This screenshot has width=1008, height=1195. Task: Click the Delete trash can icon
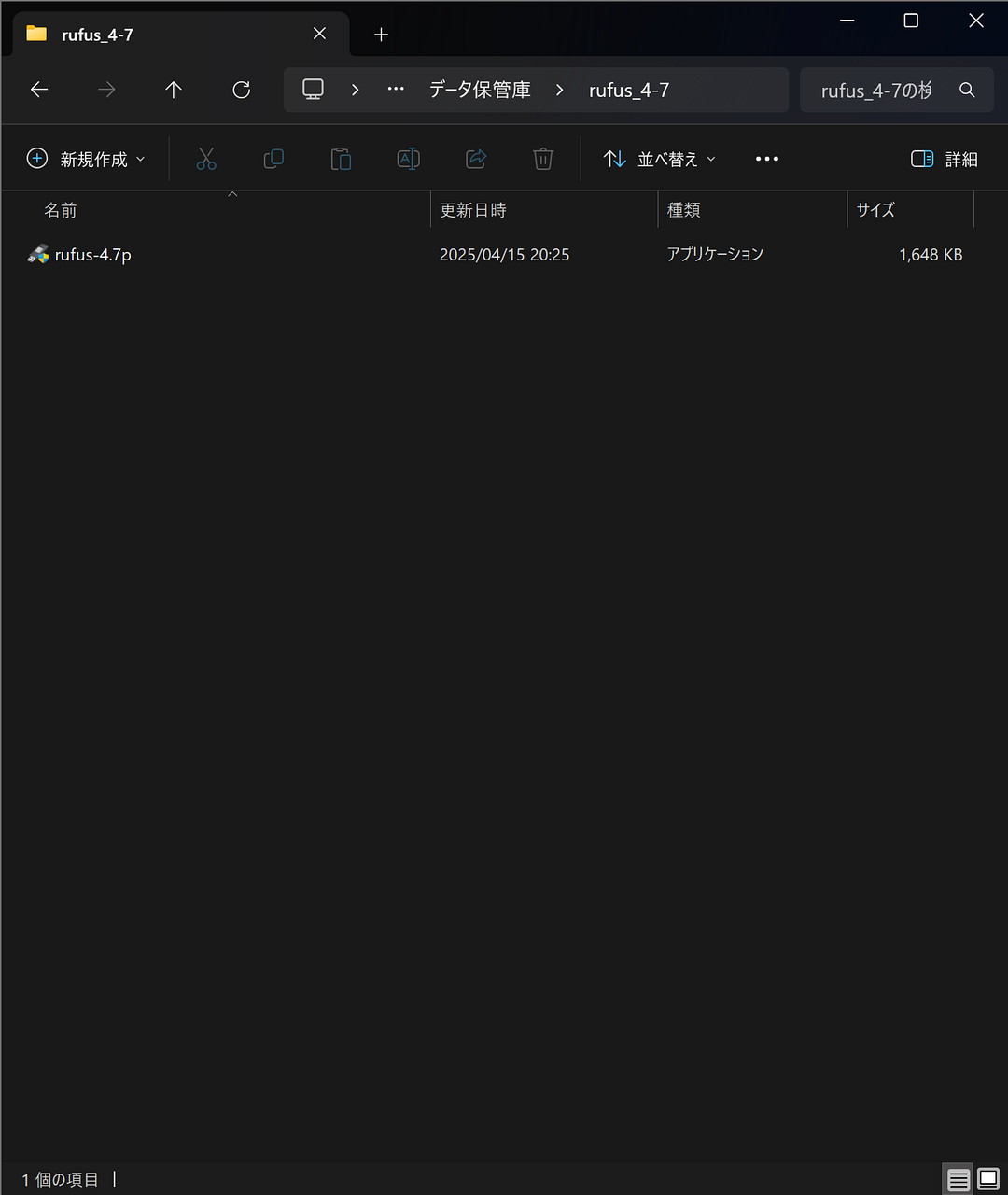543,160
